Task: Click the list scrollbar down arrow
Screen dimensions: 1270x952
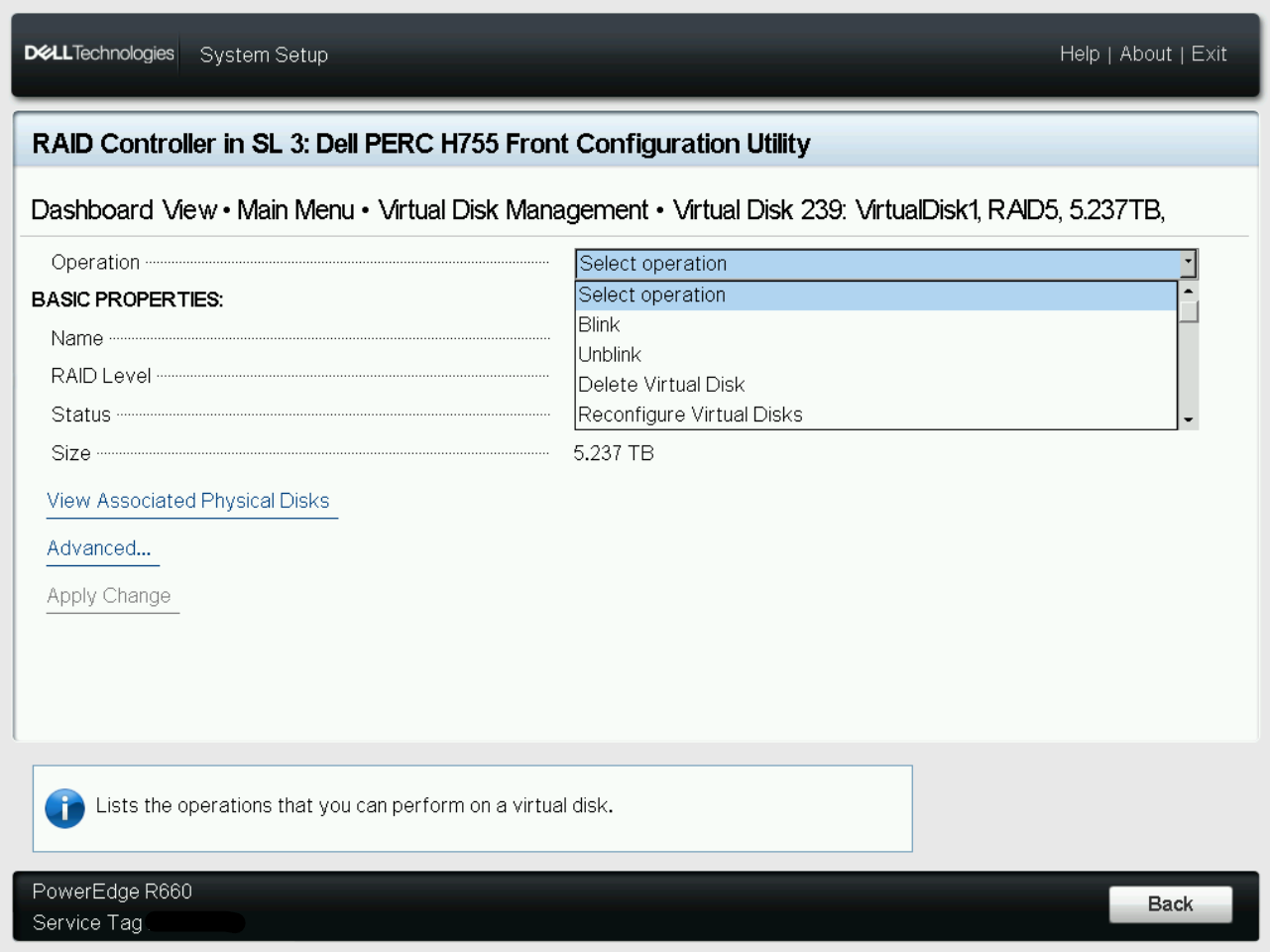Action: pos(1188,420)
